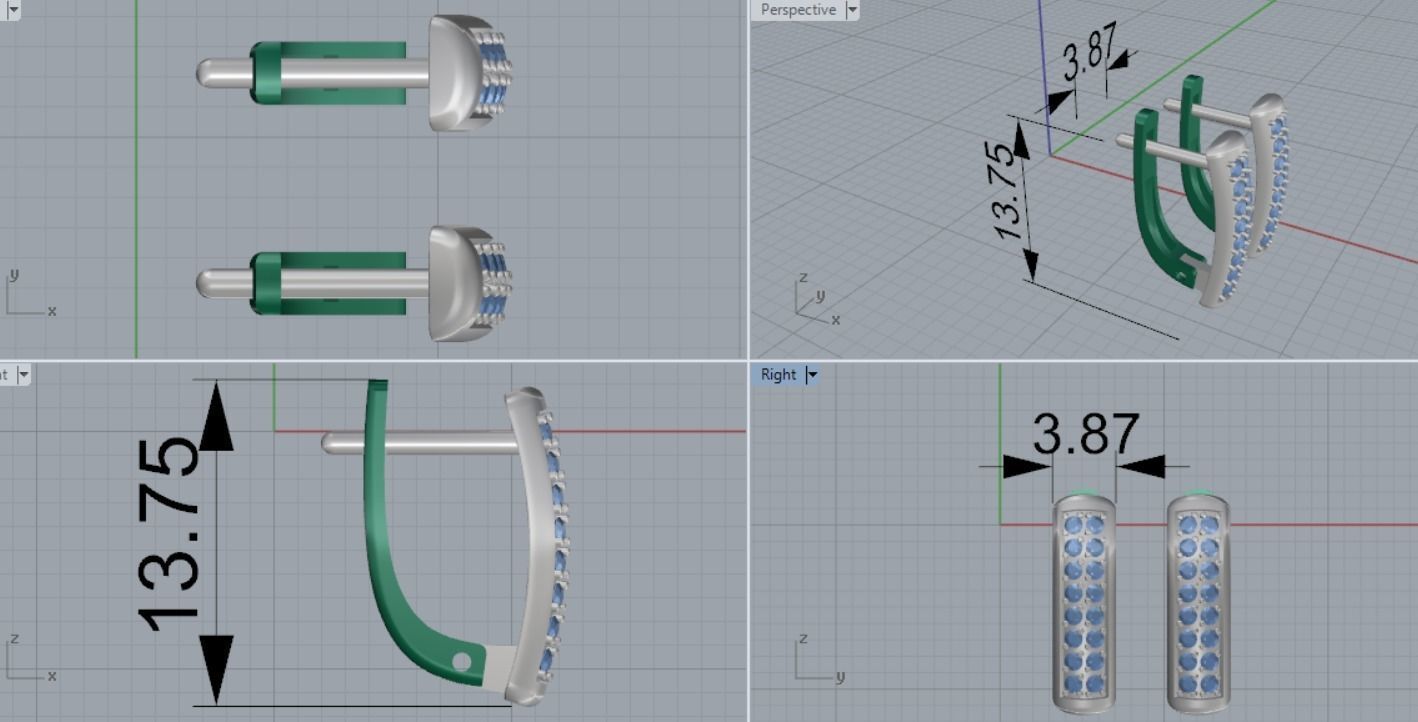Viewport: 1418px width, 722px height.
Task: Click the upper earring's pin tip in Top view
Action: [206, 73]
